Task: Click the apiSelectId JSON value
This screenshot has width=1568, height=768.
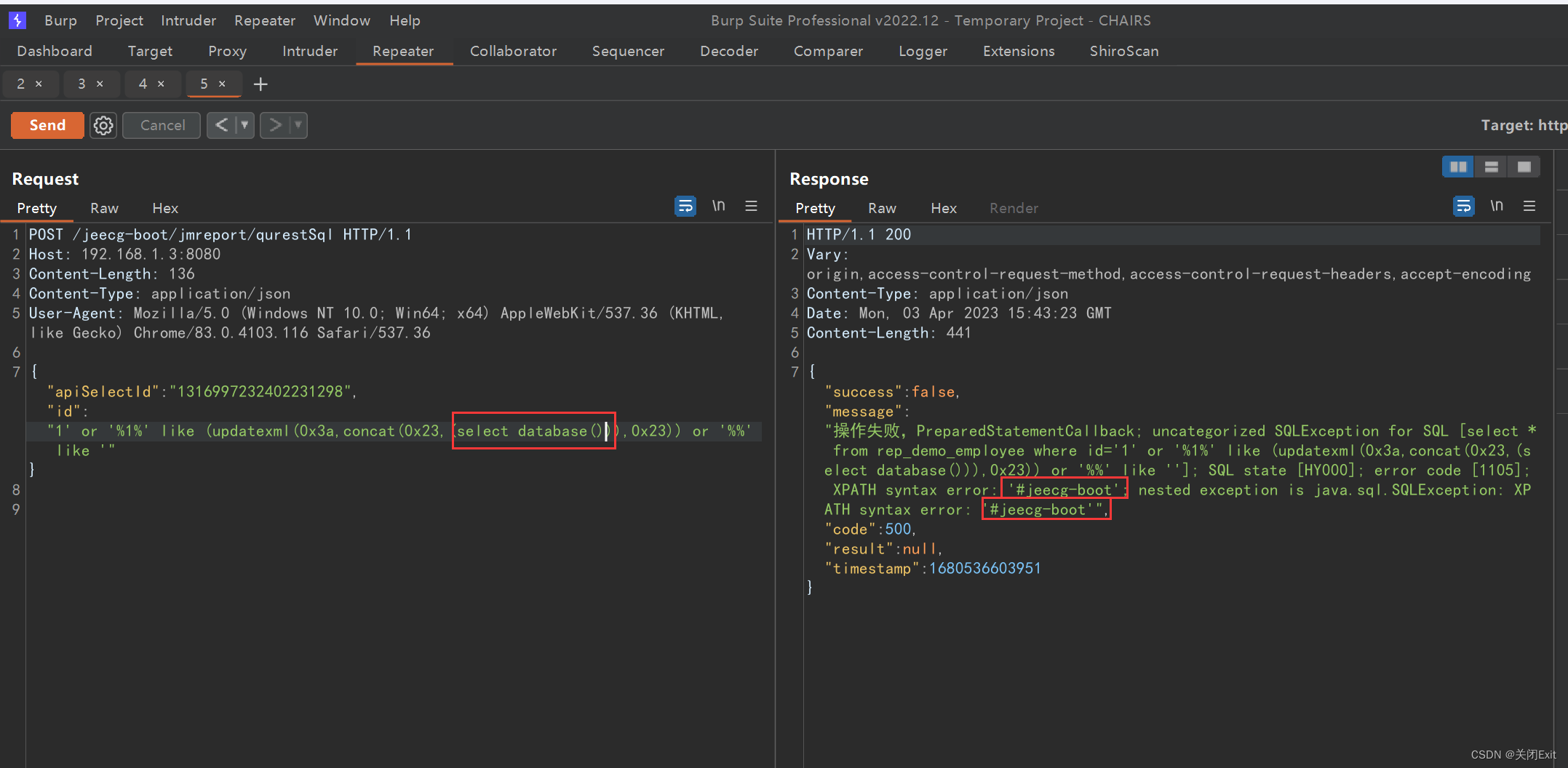Action: [261, 391]
